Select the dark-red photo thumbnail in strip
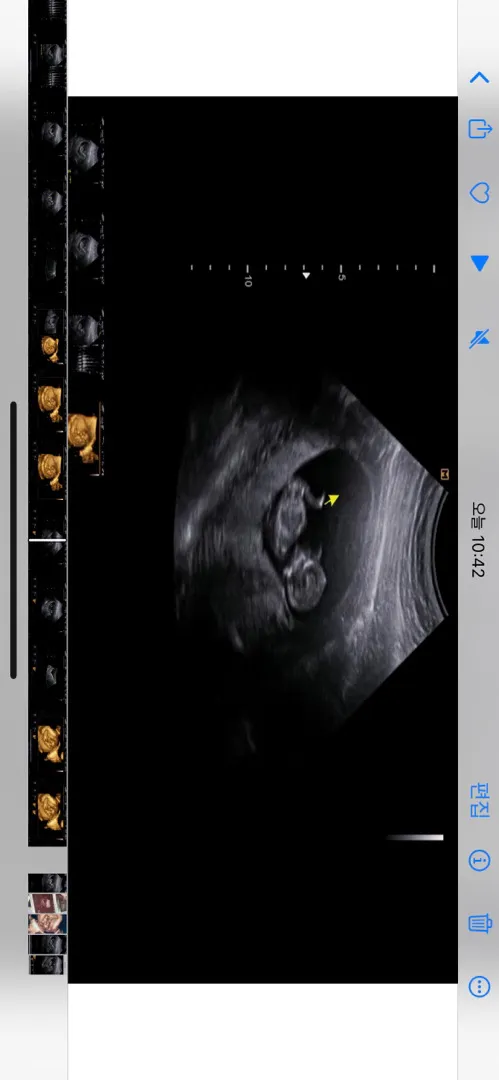 (48, 903)
